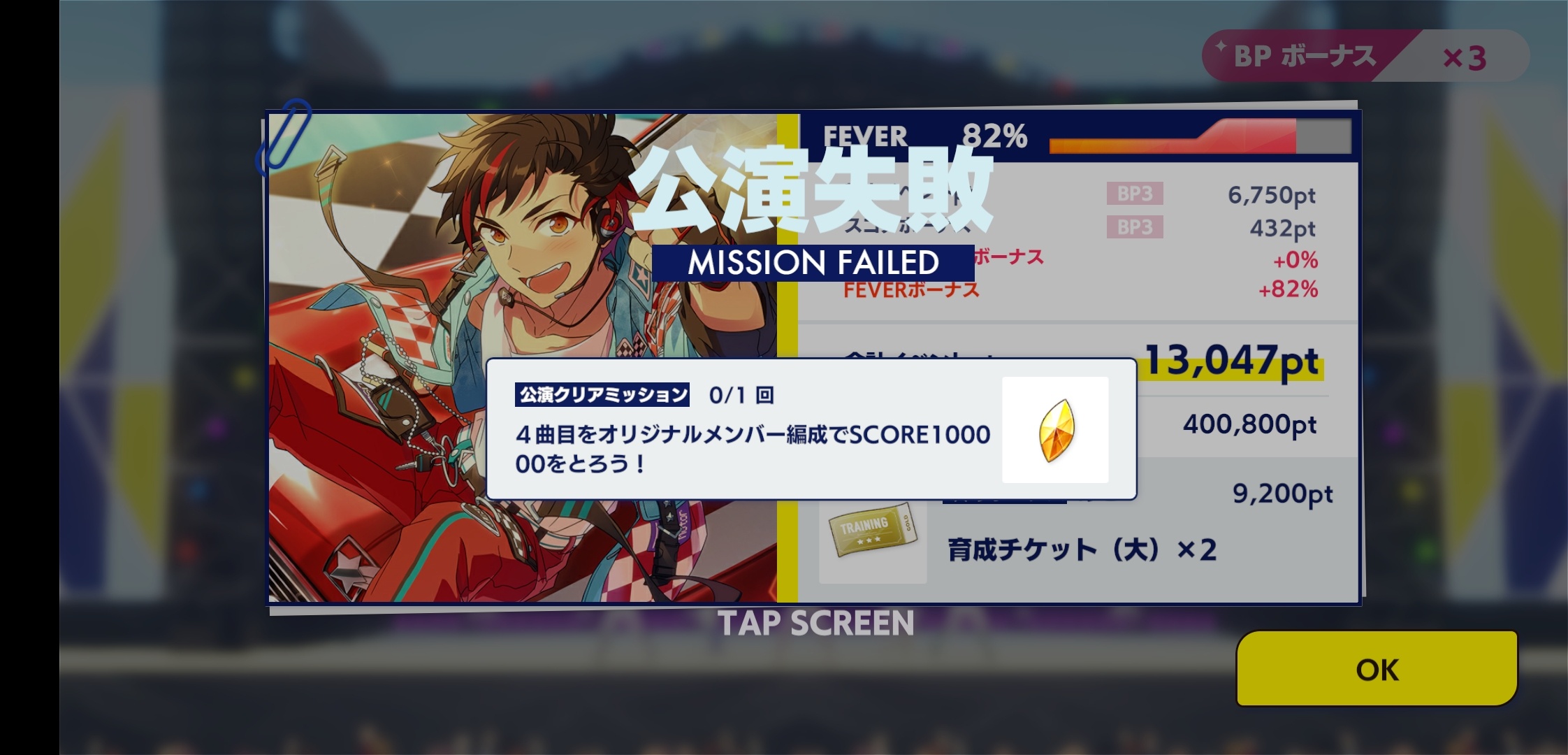Click the blue paperclip icon

284,136
